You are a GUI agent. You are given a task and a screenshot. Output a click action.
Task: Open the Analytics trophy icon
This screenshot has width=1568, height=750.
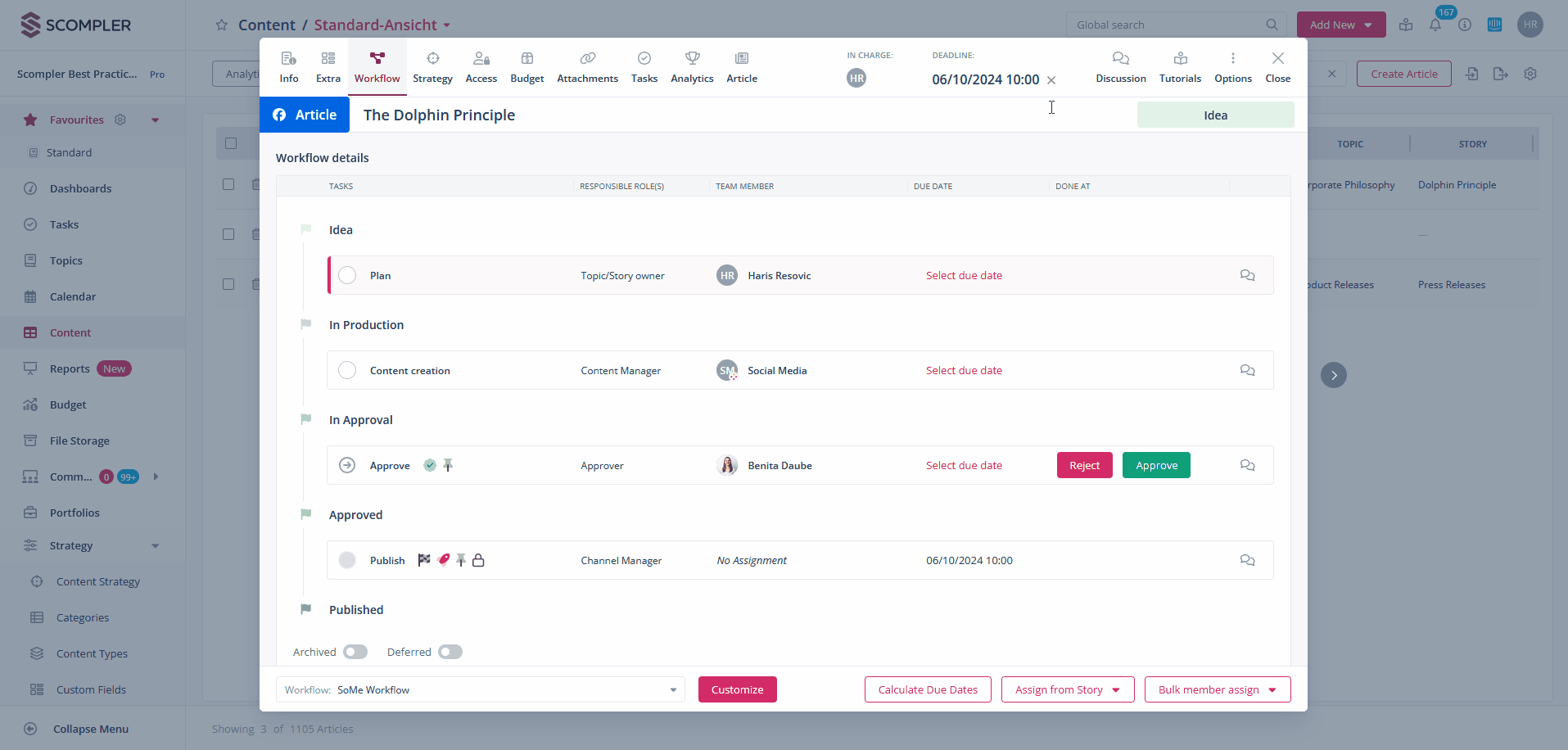[x=692, y=59]
